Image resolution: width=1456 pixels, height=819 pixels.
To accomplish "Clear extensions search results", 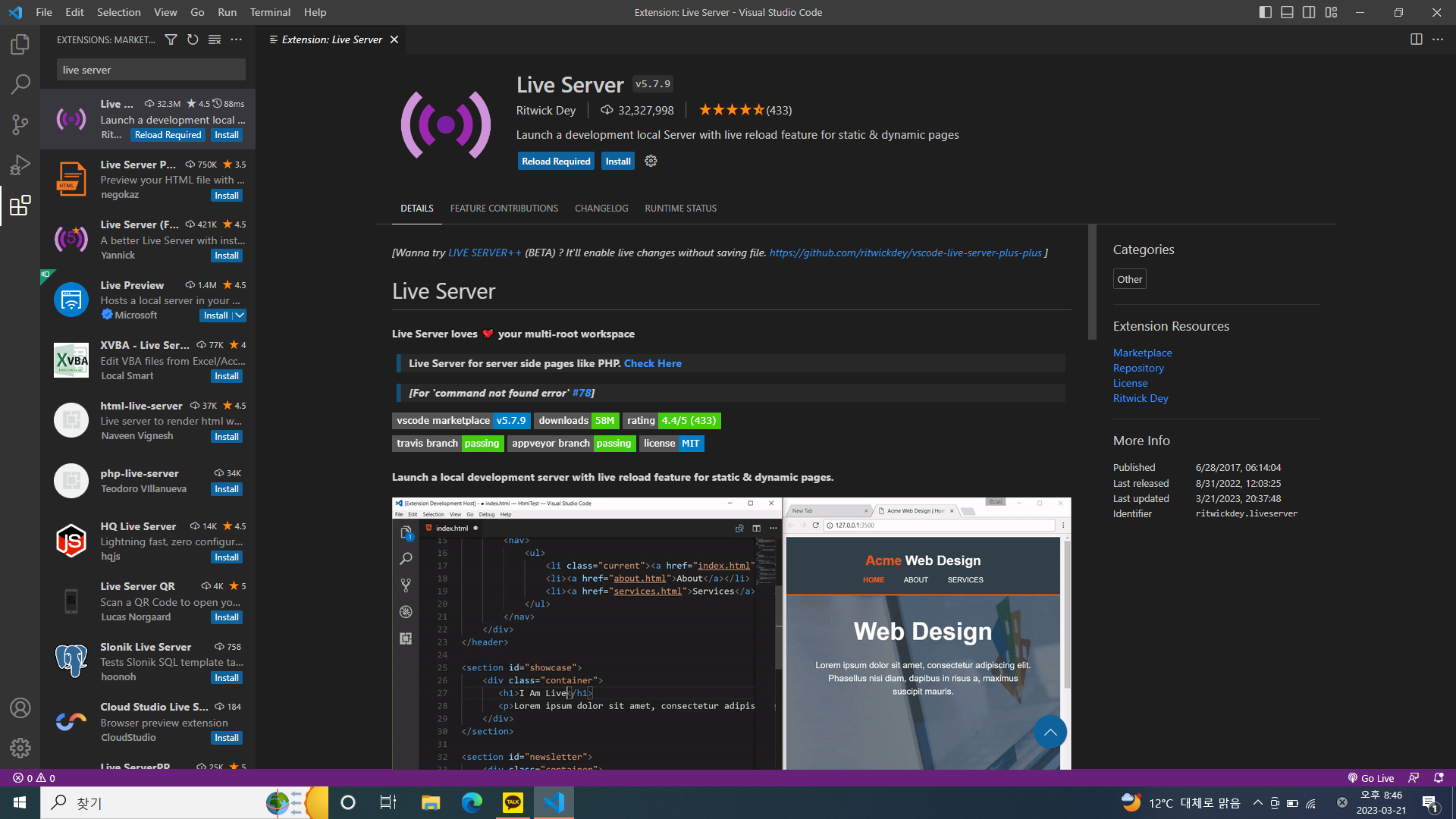I will [215, 39].
